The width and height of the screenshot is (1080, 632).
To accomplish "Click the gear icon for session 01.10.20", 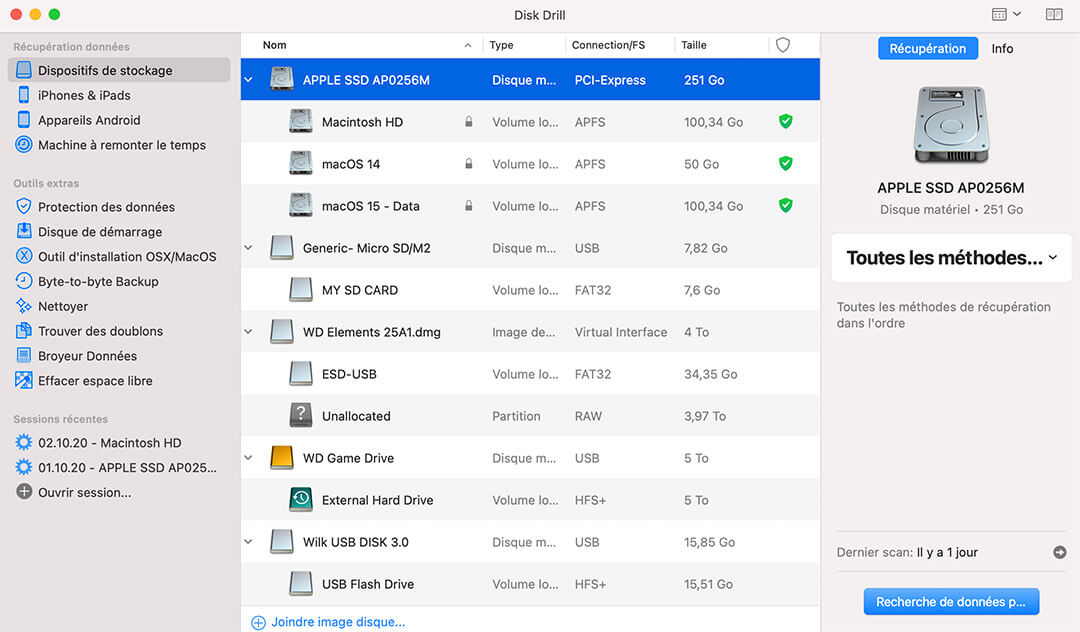I will pos(23,467).
